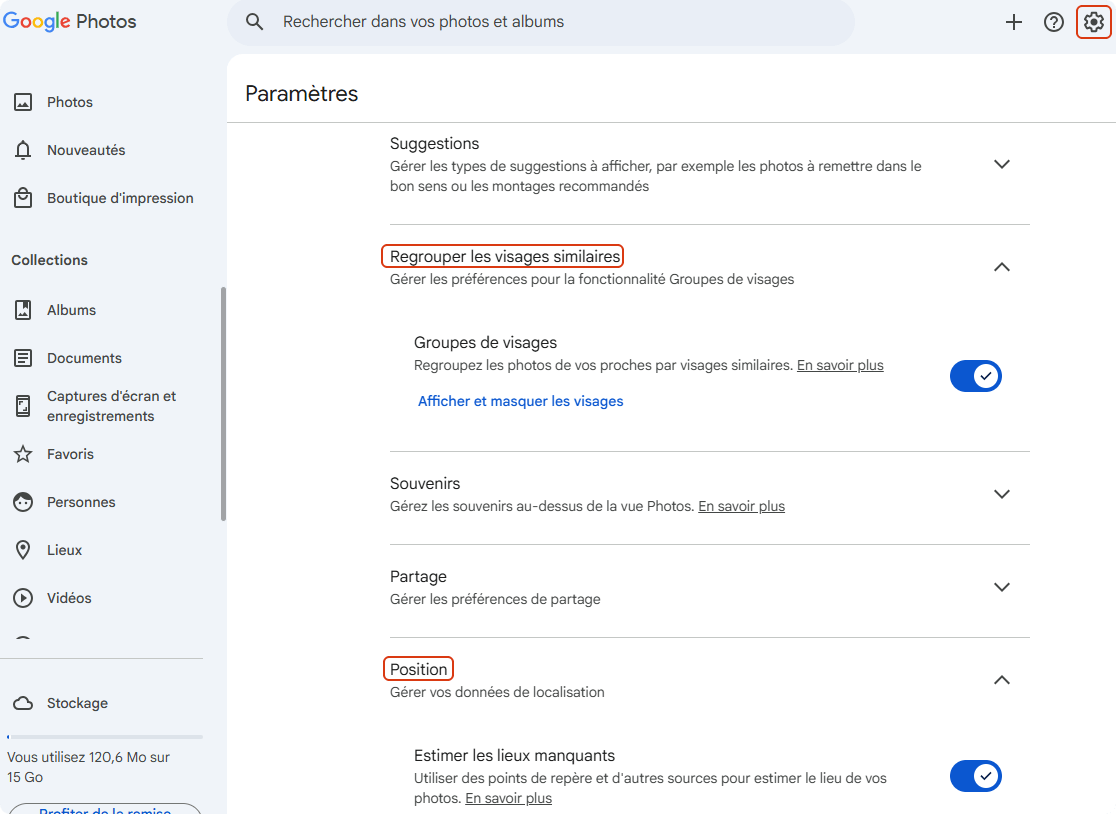Open the Lieux location pin icon
Screen dimensions: 1116x814
23,549
